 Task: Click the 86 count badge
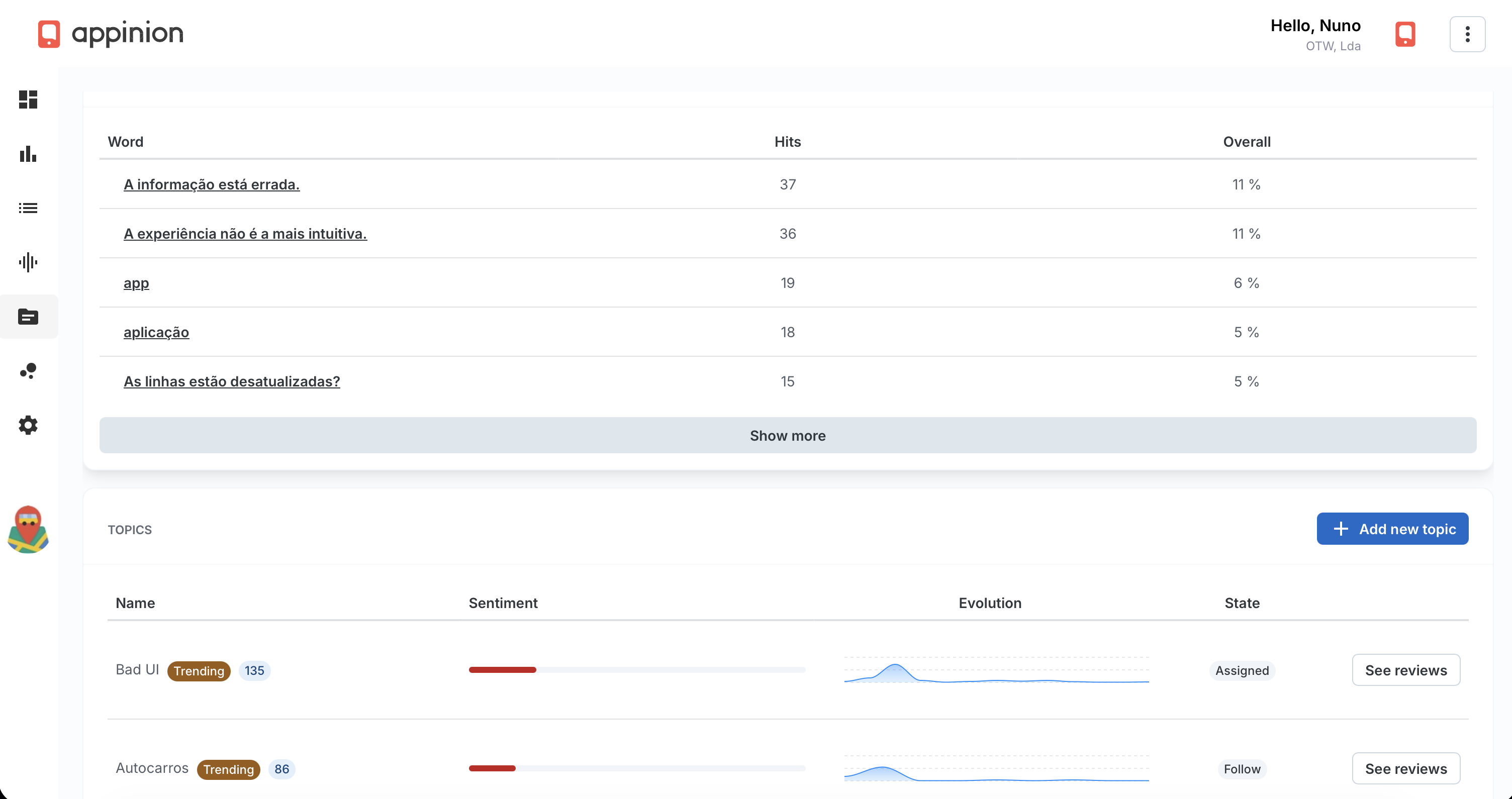[x=281, y=769]
